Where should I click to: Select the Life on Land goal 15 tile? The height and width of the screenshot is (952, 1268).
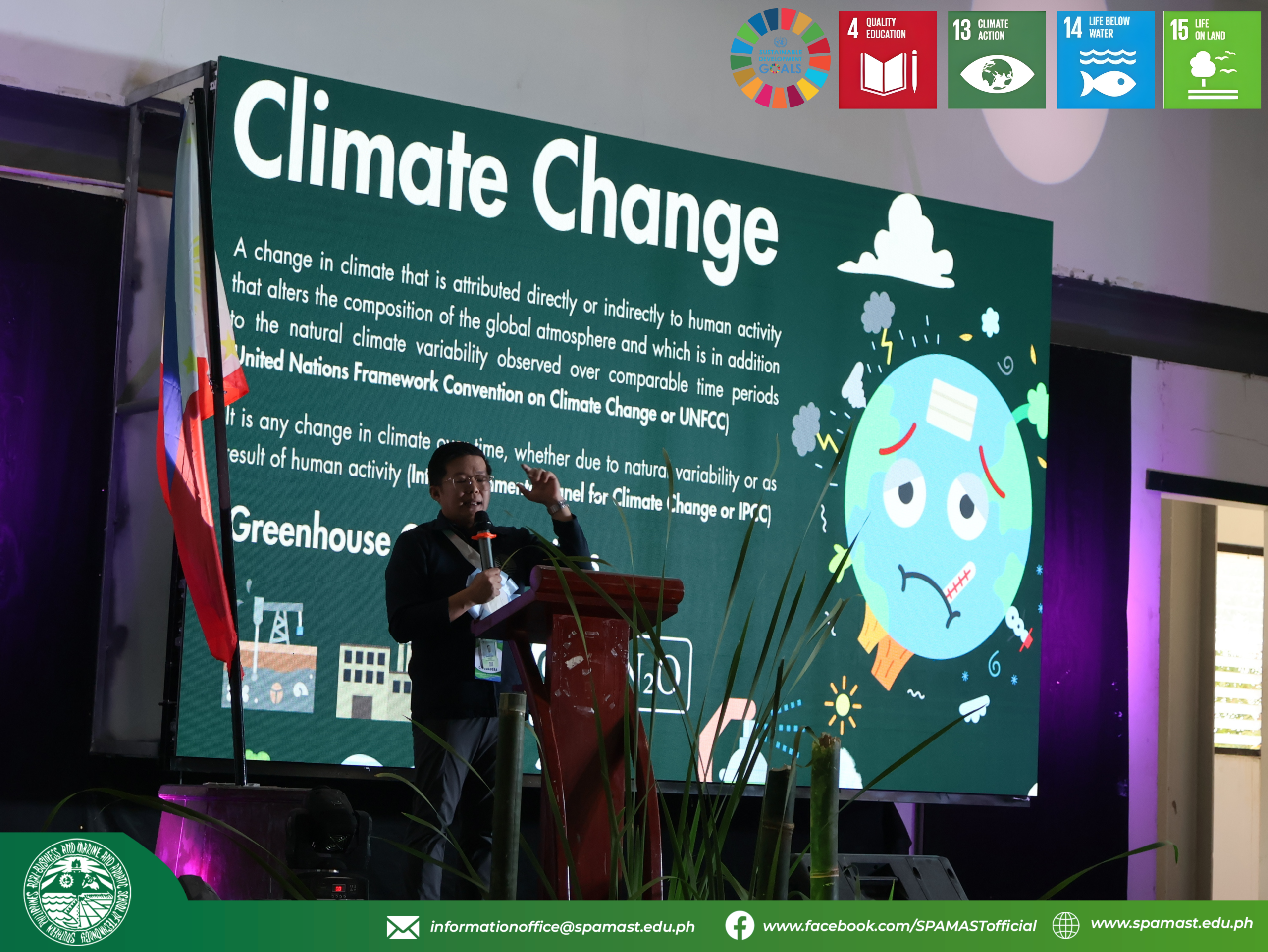click(x=1212, y=59)
